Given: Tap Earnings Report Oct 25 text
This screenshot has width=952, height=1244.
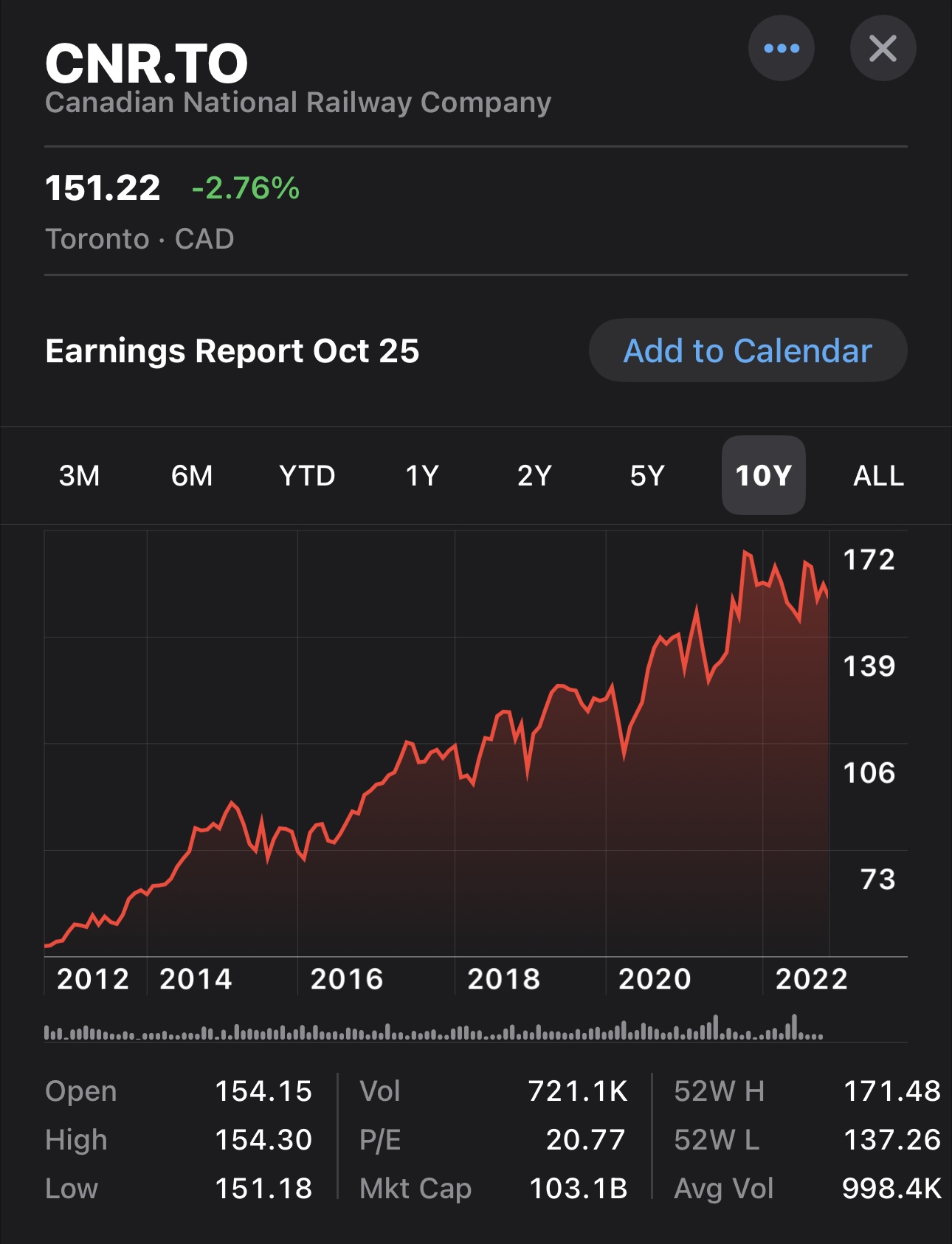Looking at the screenshot, I should coord(232,351).
